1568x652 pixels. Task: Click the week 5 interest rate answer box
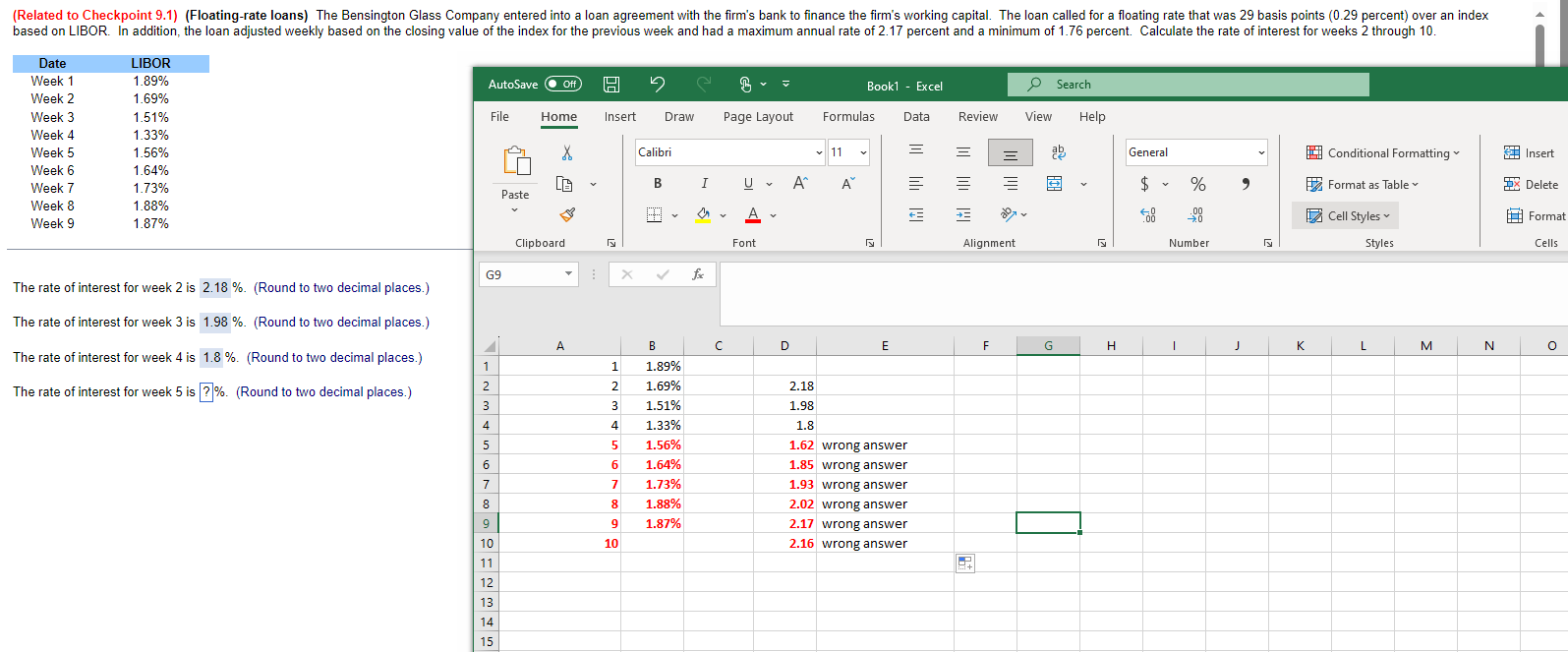point(206,392)
